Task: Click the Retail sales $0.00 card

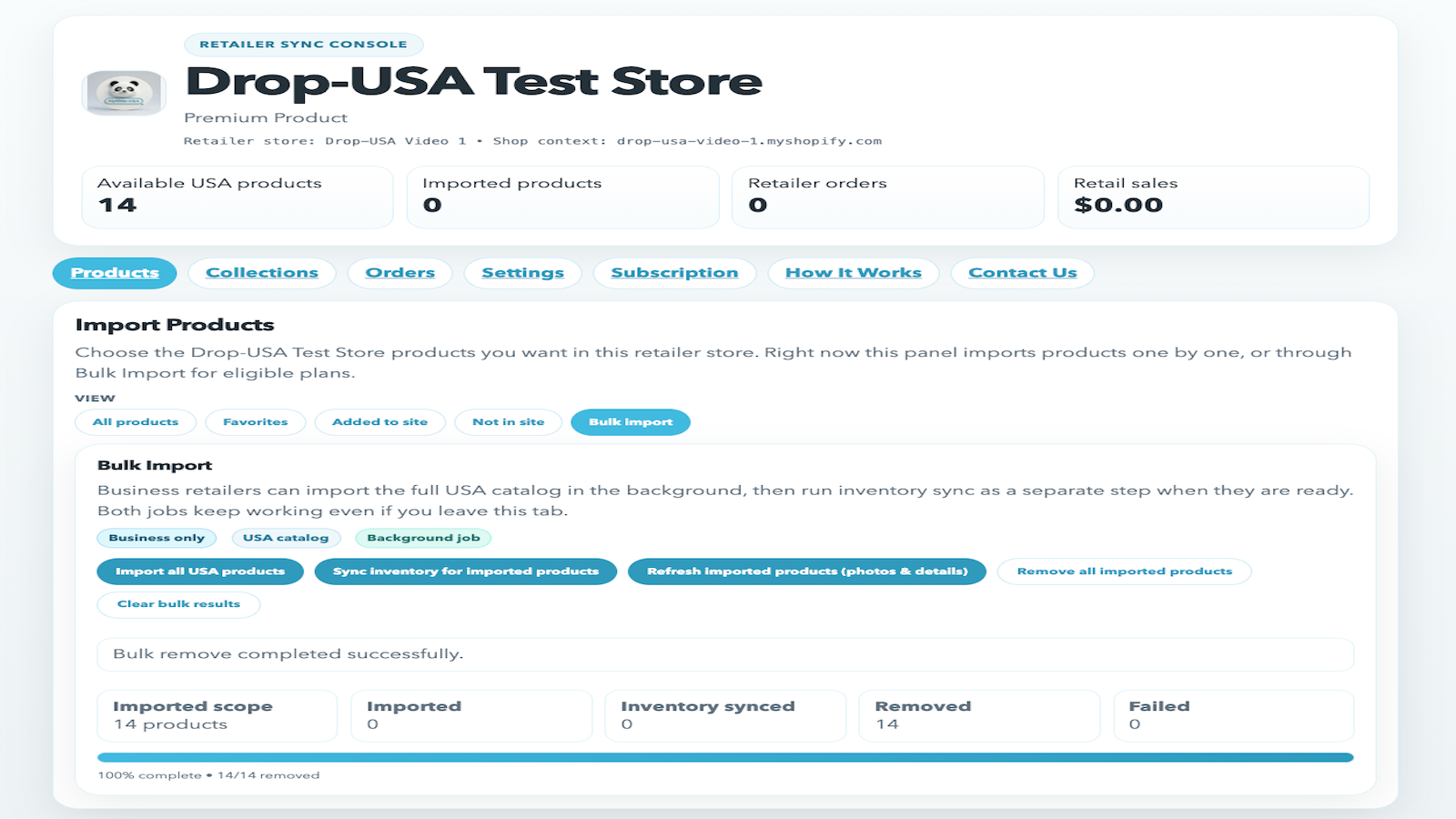Action: [x=1214, y=197]
